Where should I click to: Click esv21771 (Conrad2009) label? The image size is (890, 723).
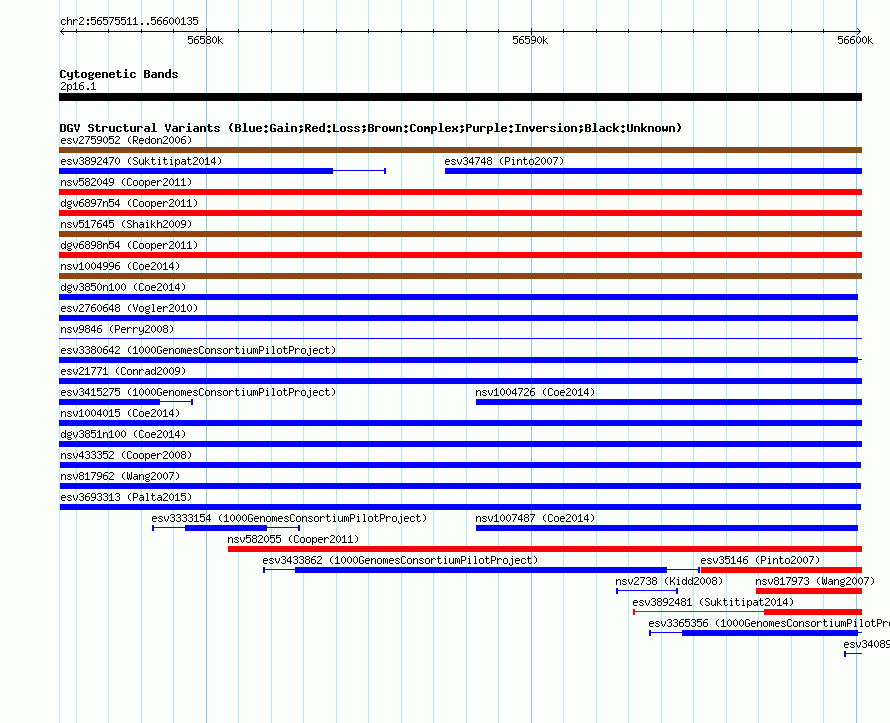pyautogui.click(x=123, y=371)
